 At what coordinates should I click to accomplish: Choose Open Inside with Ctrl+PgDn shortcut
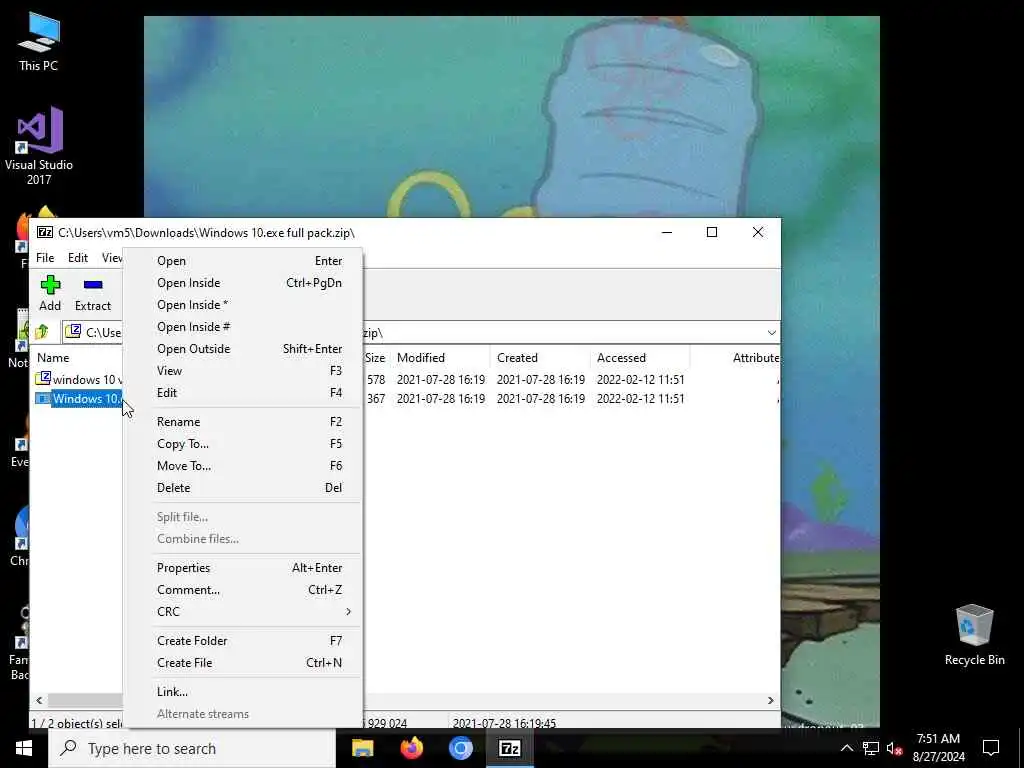[x=243, y=283]
